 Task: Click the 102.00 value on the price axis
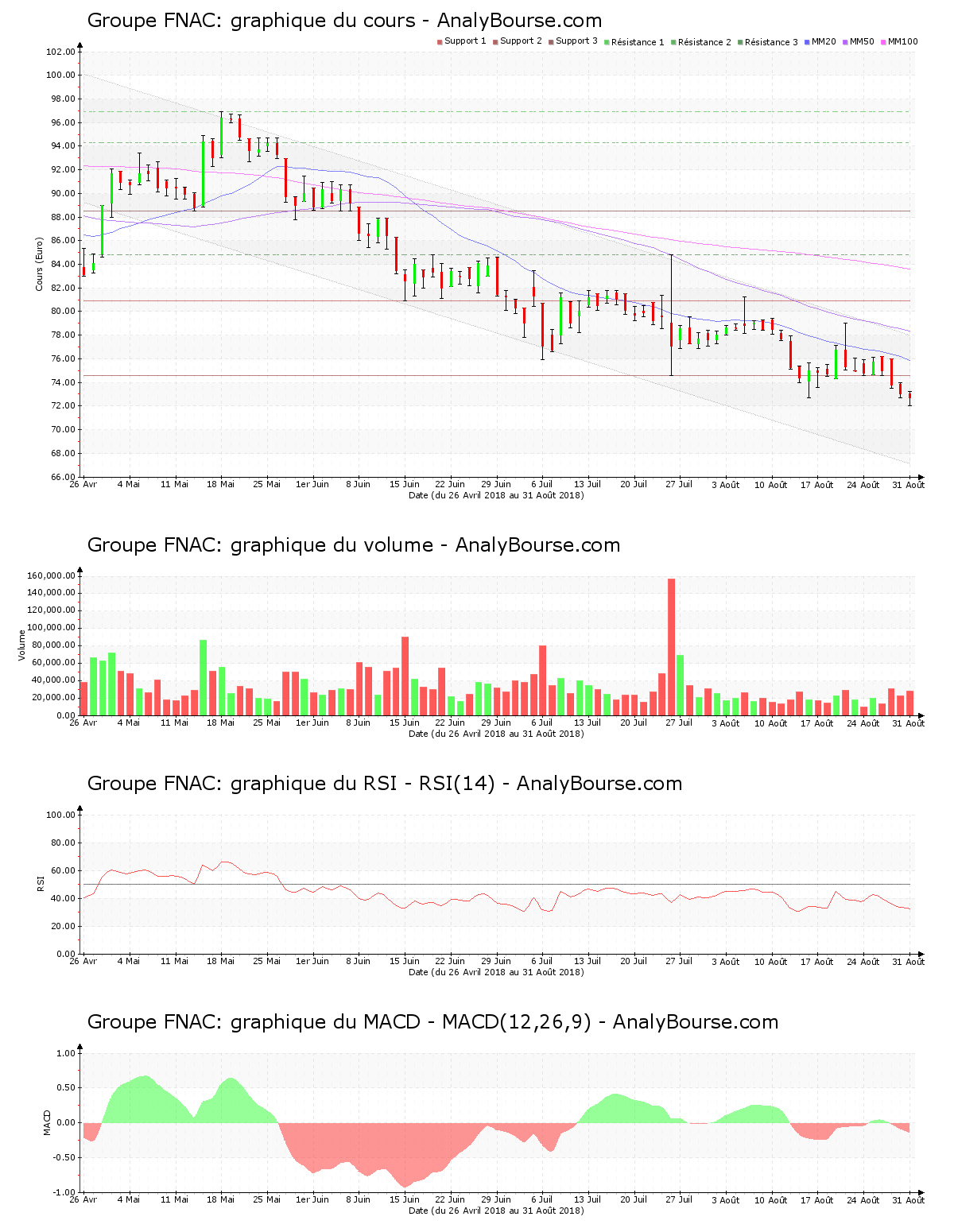[x=60, y=52]
